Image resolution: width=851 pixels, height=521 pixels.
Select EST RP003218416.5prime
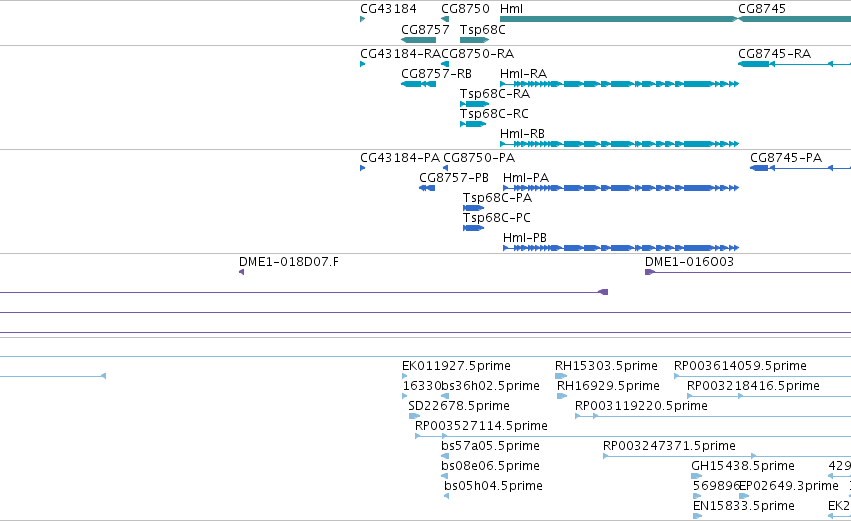pyautogui.click(x=753, y=386)
